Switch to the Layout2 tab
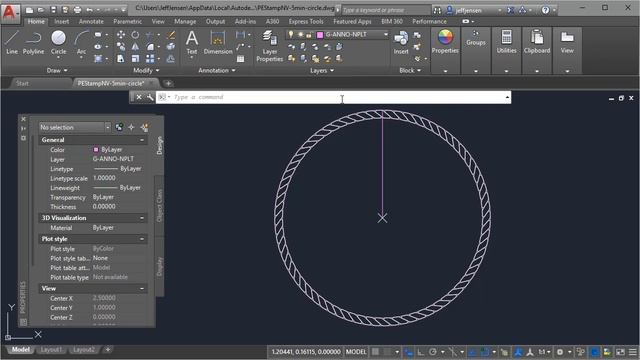Screen dimensions: 640x360 [x=83, y=350]
